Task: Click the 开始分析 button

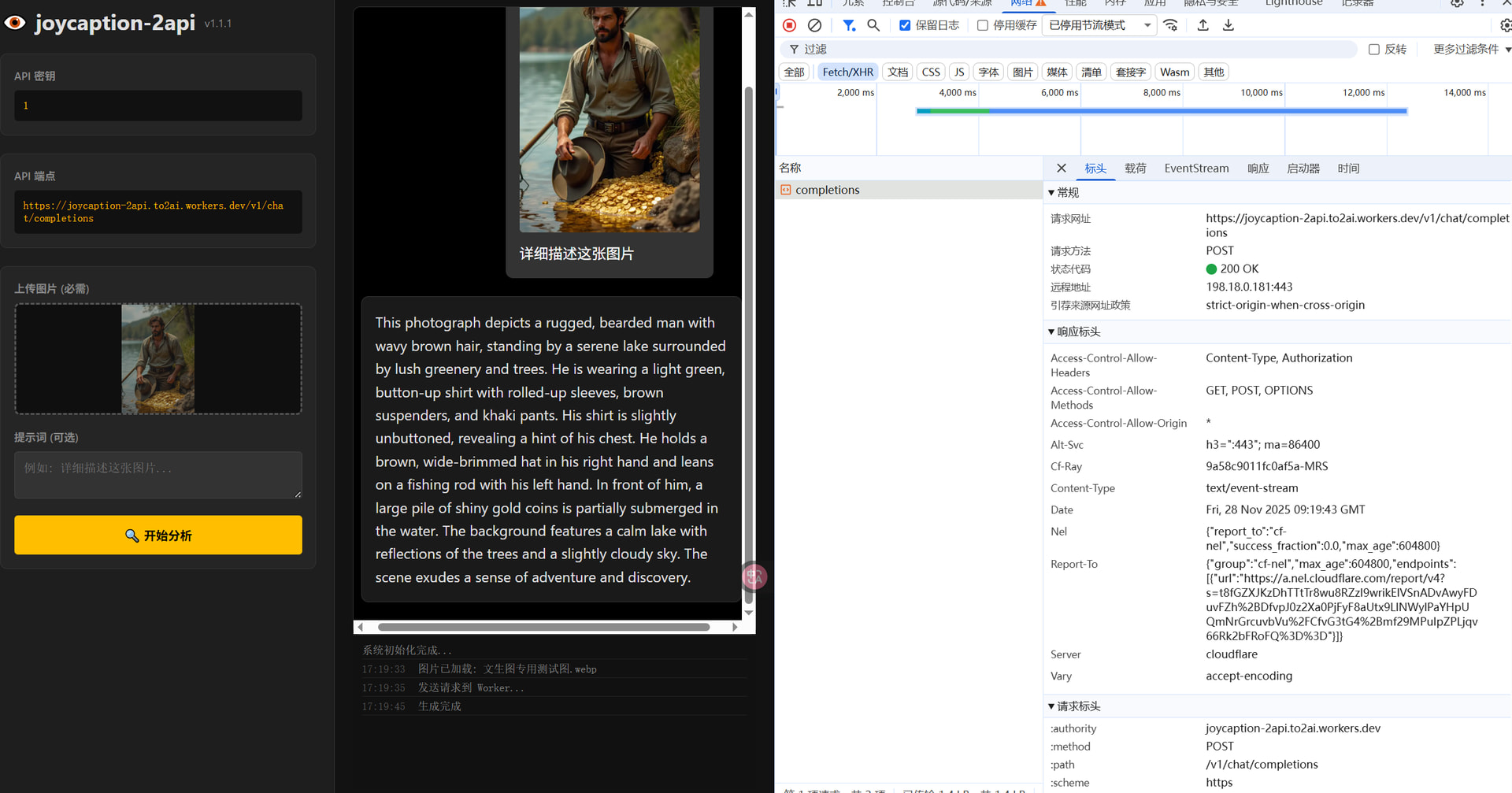Action: pos(158,535)
